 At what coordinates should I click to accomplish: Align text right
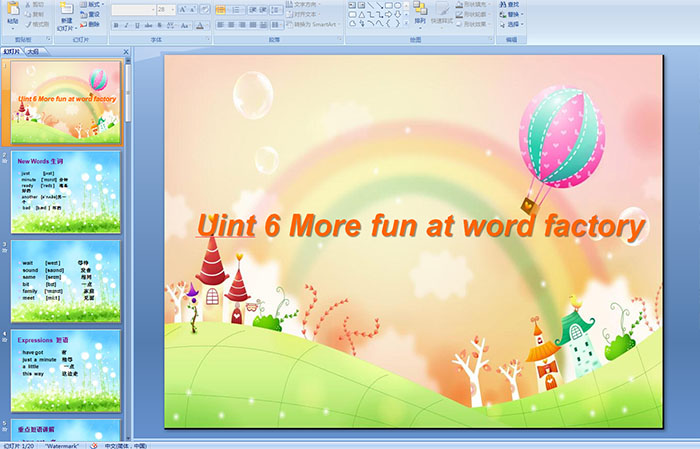[242, 25]
